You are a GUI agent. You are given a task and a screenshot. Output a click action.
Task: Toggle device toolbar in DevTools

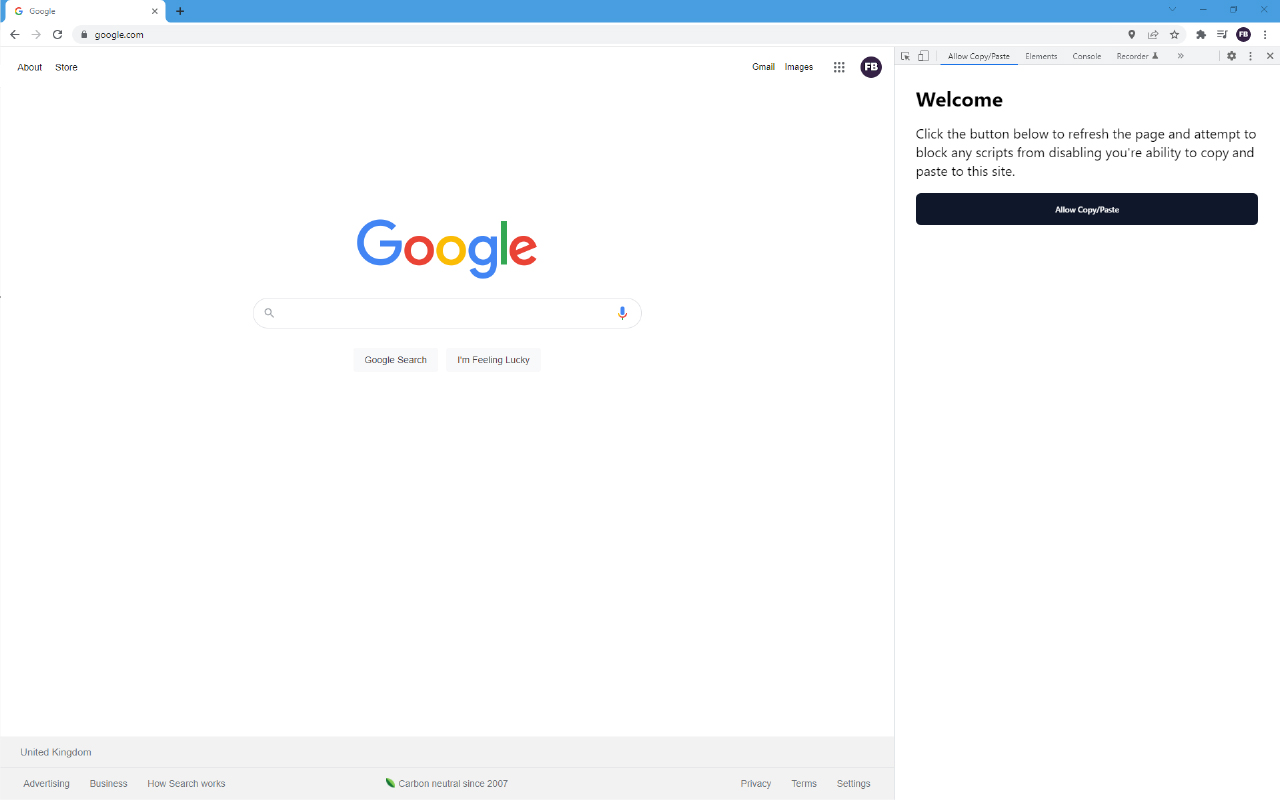tap(923, 56)
